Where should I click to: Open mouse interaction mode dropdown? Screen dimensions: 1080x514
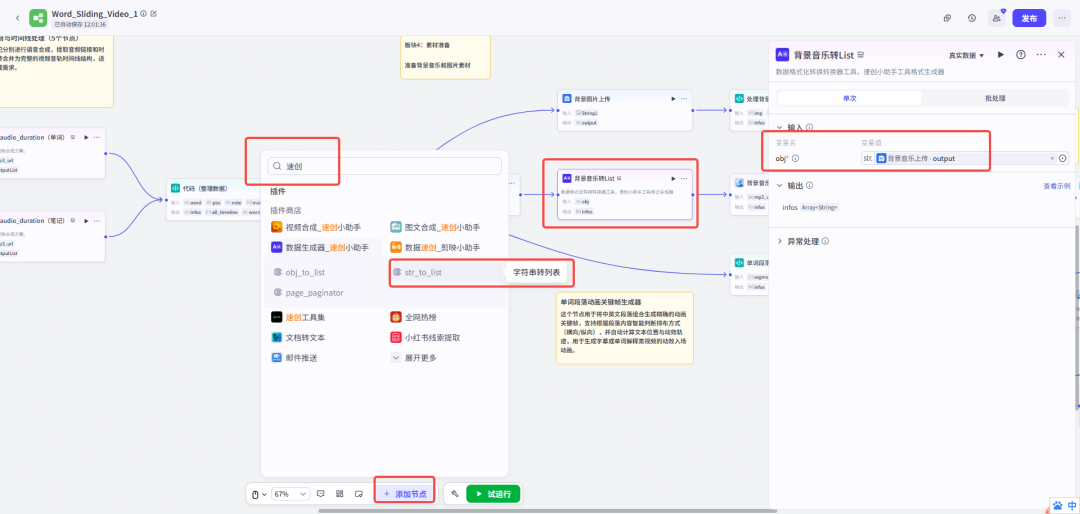click(258, 494)
